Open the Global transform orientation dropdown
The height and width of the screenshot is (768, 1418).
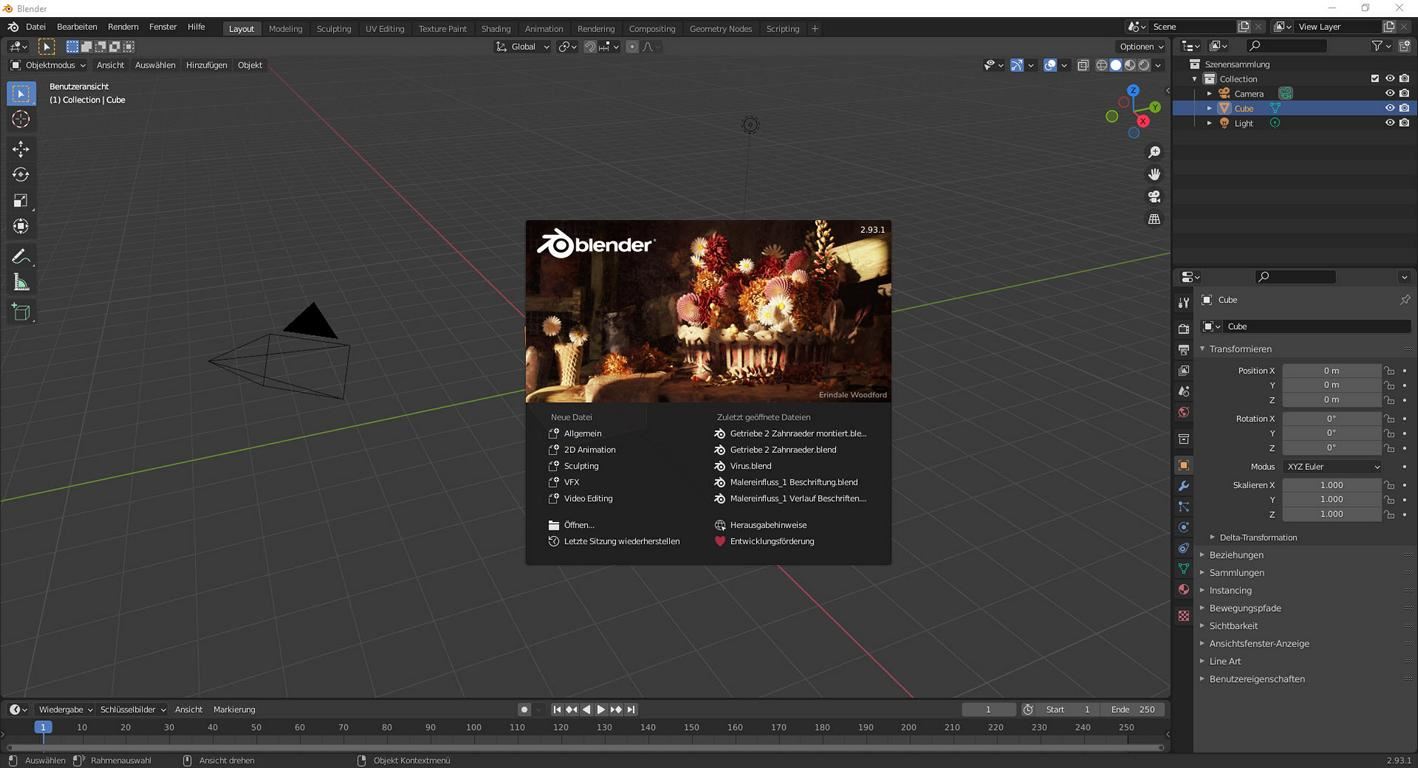[x=523, y=47]
